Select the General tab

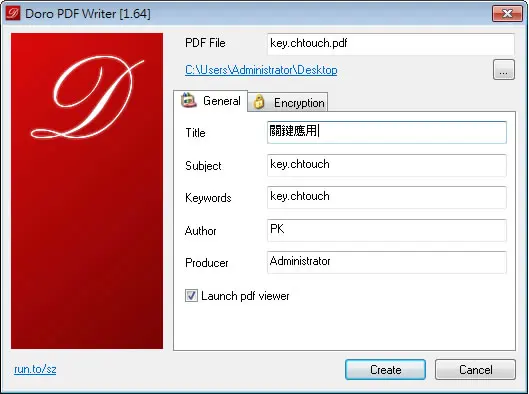coord(211,101)
